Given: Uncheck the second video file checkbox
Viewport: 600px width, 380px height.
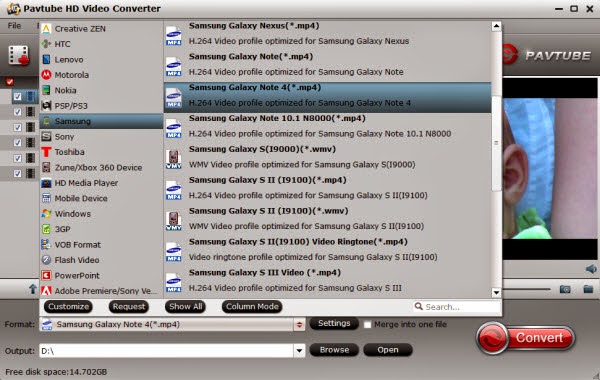Looking at the screenshot, I should (18, 112).
